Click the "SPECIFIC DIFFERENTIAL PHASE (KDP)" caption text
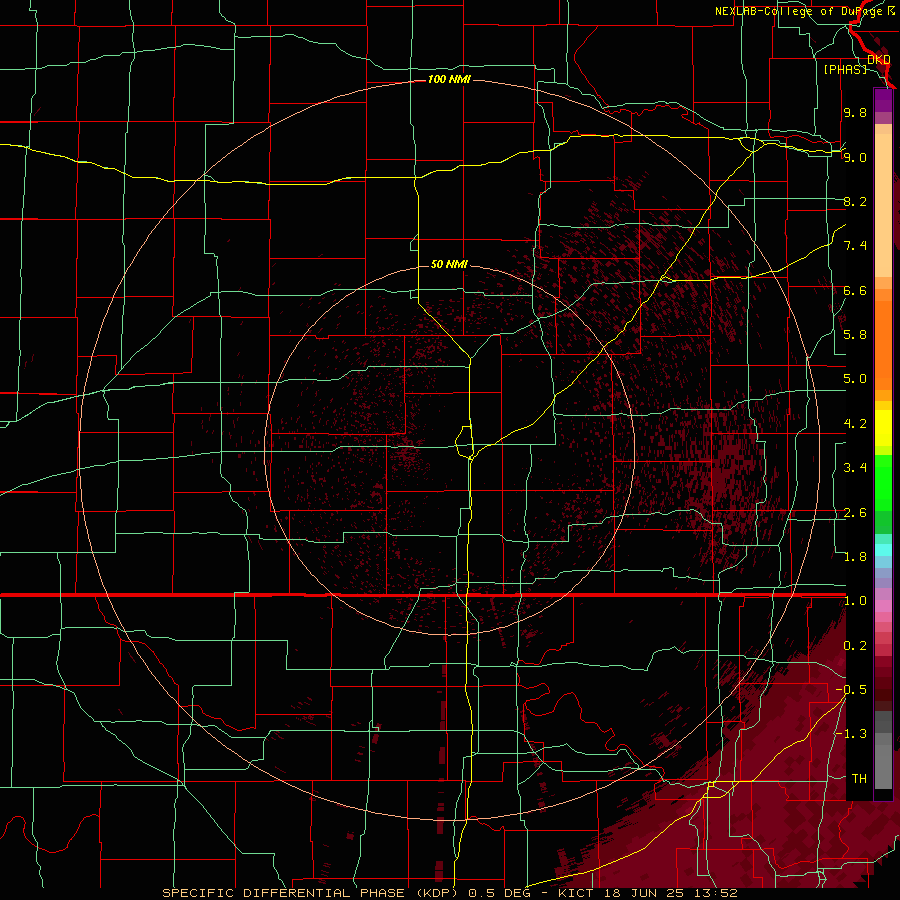The width and height of the screenshot is (900, 900). 312,893
